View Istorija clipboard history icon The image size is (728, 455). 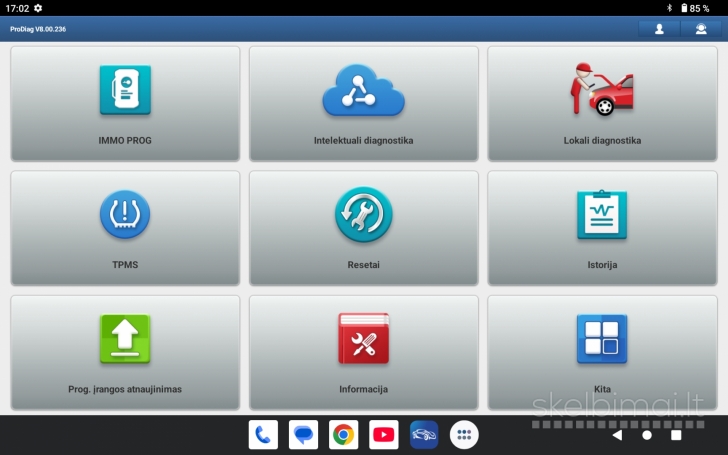click(x=602, y=215)
